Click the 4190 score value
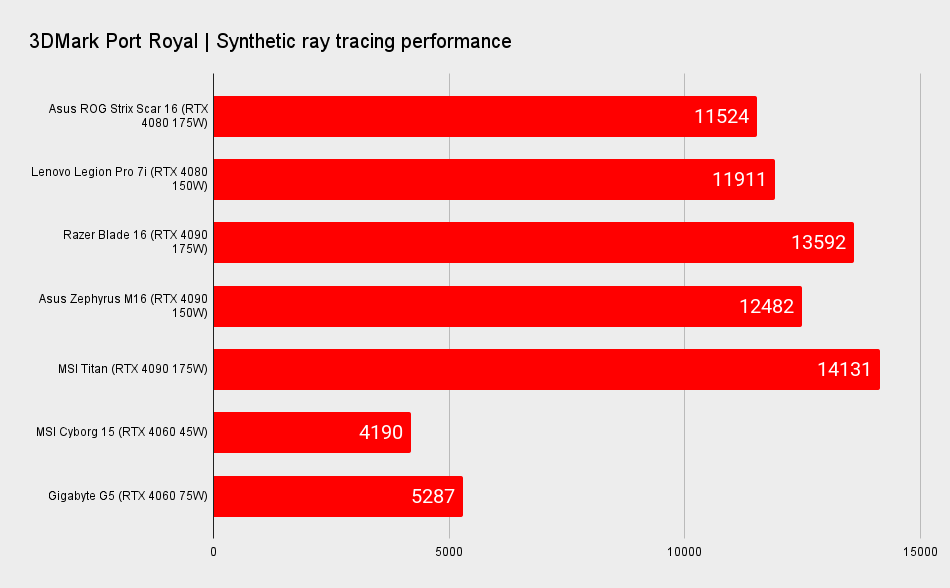This screenshot has height=588, width=950. click(381, 432)
